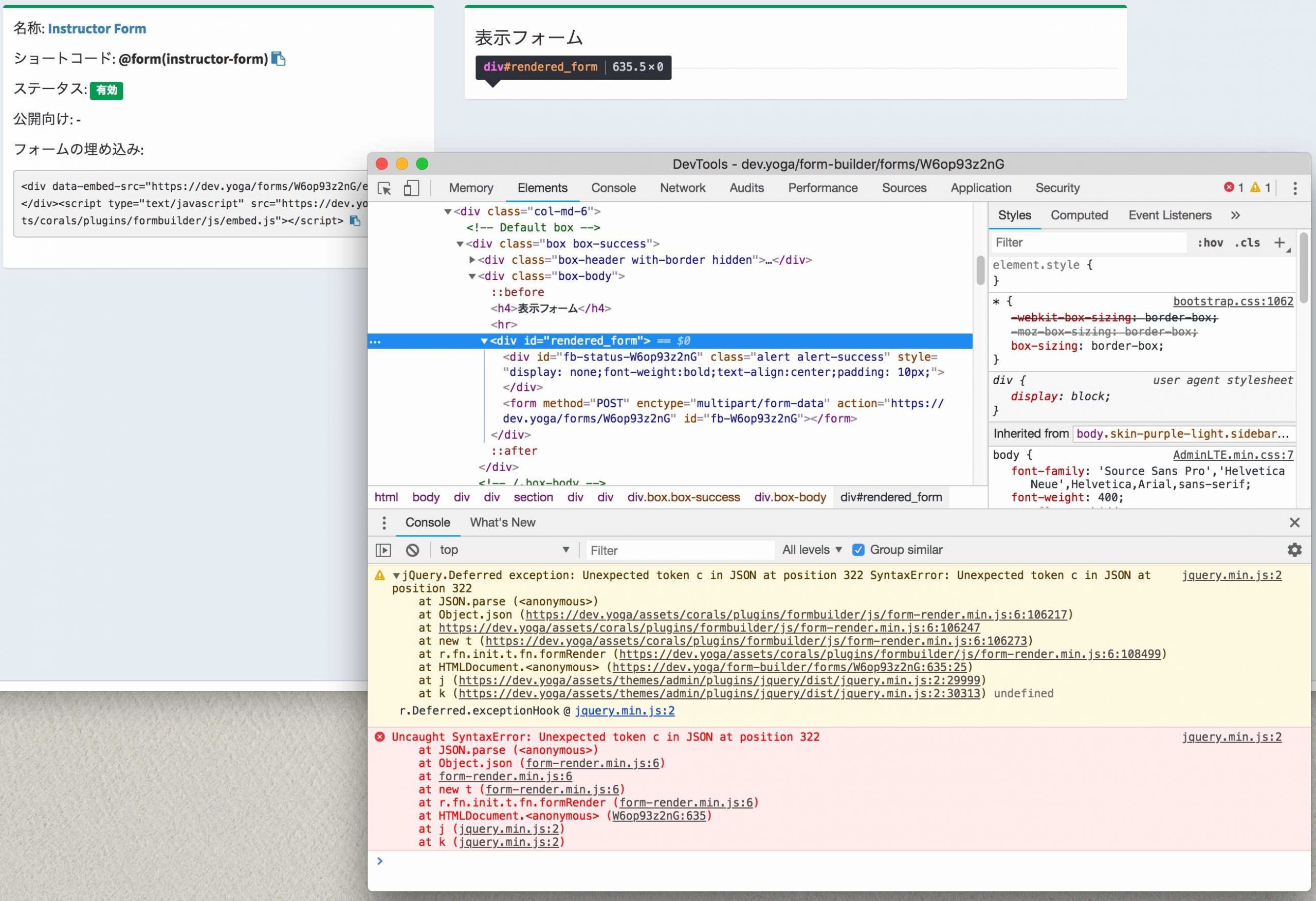Open AdminLTE.min.css:7 source link
This screenshot has width=1316, height=901.
pyautogui.click(x=1233, y=455)
